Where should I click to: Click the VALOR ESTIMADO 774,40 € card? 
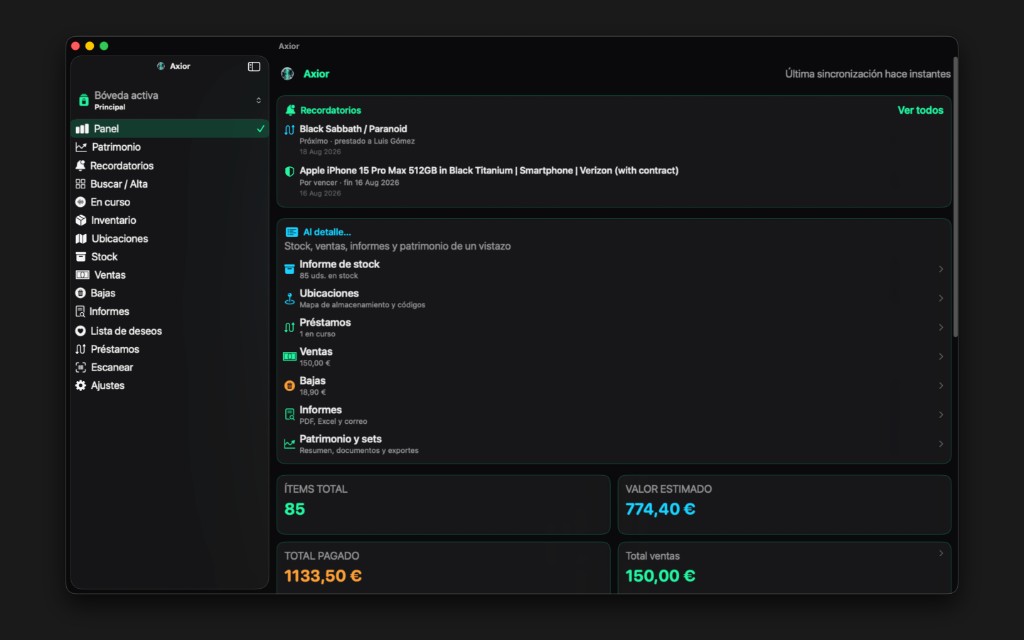(784, 505)
